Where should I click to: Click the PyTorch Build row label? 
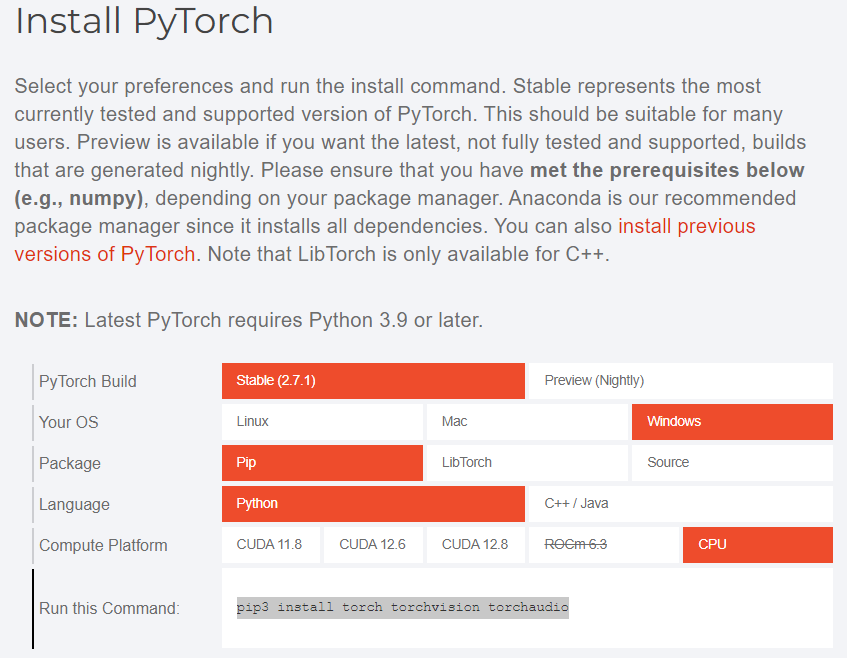[x=88, y=381]
